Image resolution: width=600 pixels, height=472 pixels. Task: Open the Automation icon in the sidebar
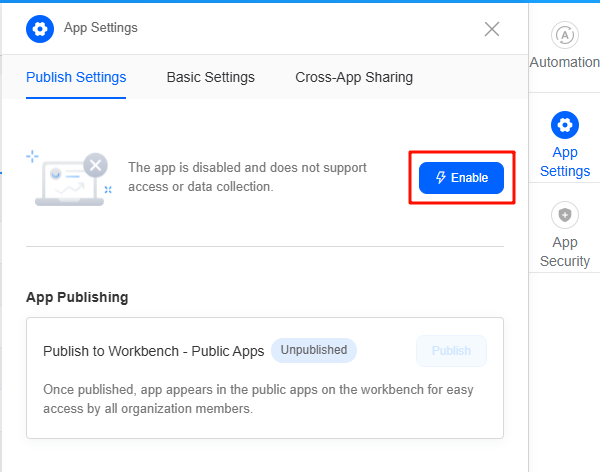[x=565, y=35]
